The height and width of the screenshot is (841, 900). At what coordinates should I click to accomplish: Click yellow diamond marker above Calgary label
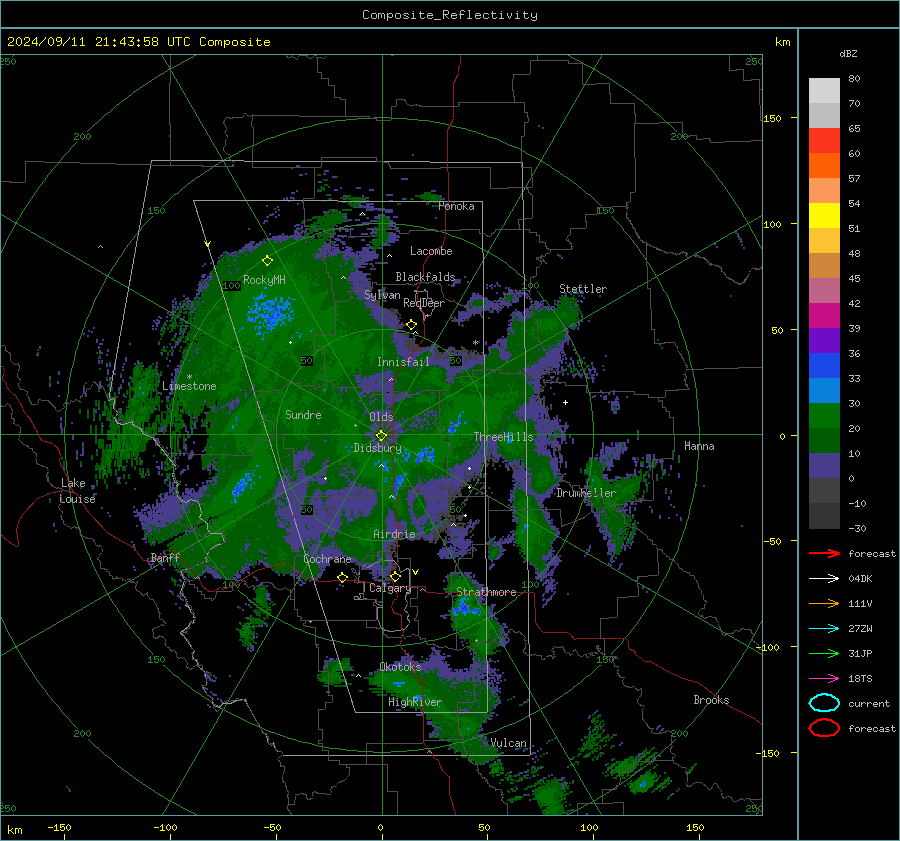point(395,576)
